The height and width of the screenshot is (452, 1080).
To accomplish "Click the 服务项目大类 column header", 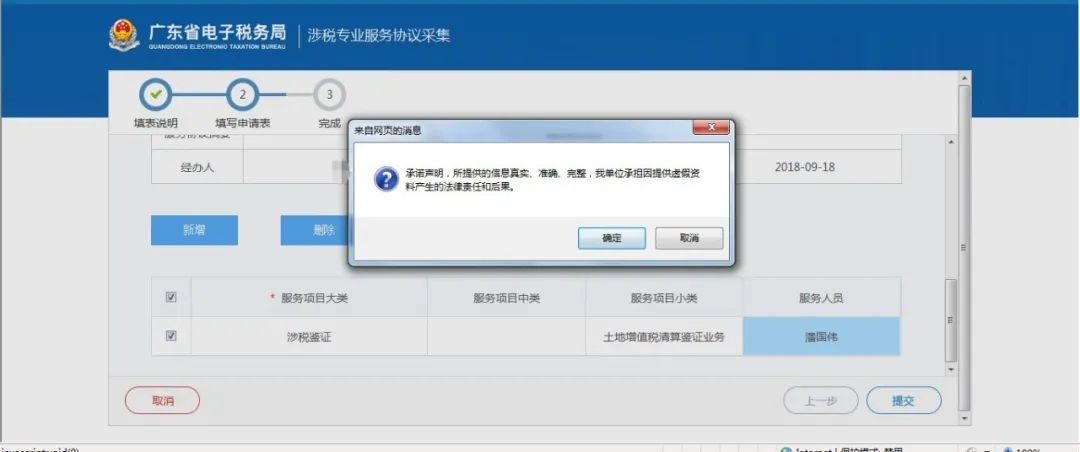I will pos(309,298).
